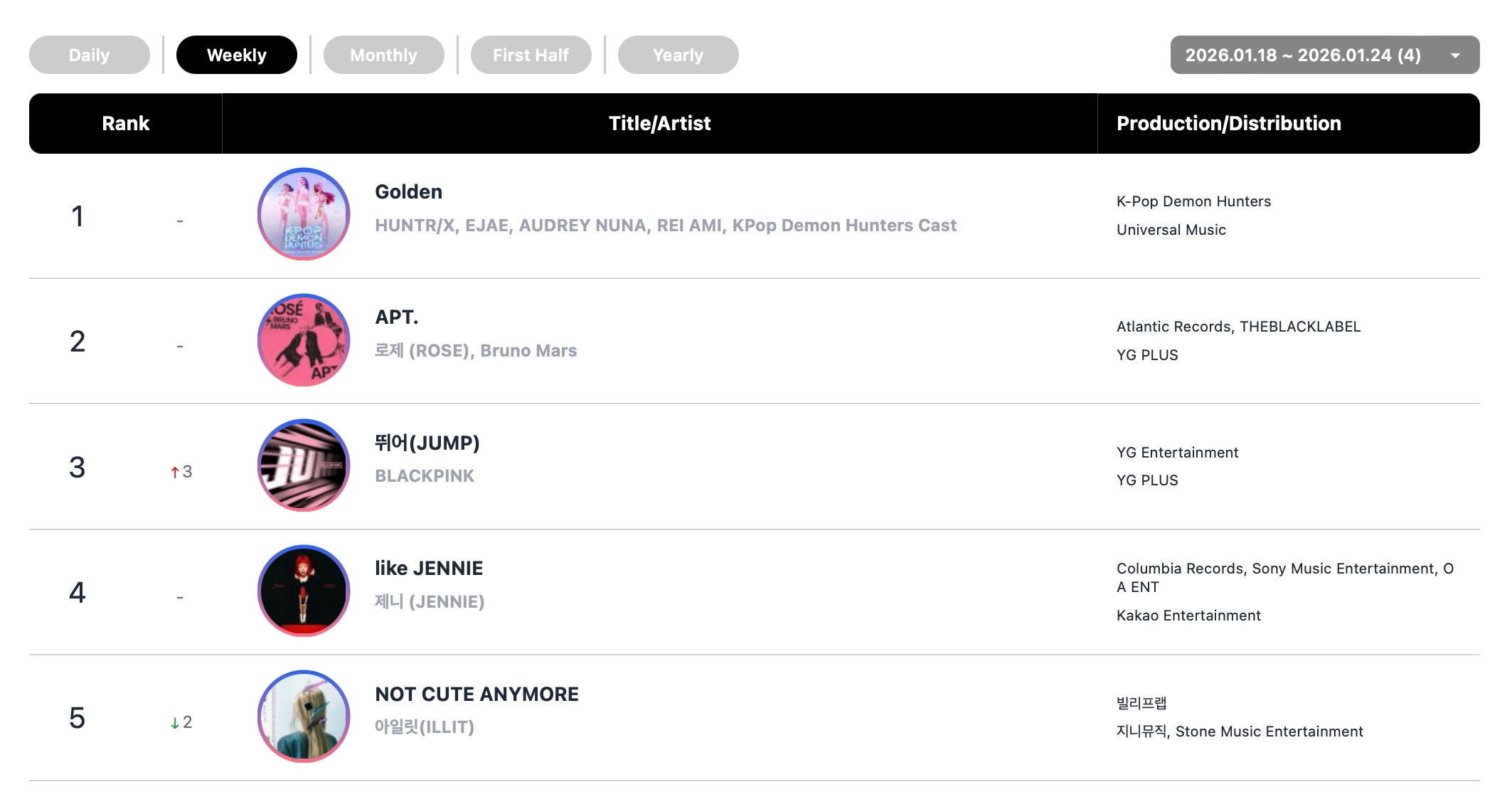Open the First Half chart tab
The height and width of the screenshot is (792, 1512).
tap(531, 55)
